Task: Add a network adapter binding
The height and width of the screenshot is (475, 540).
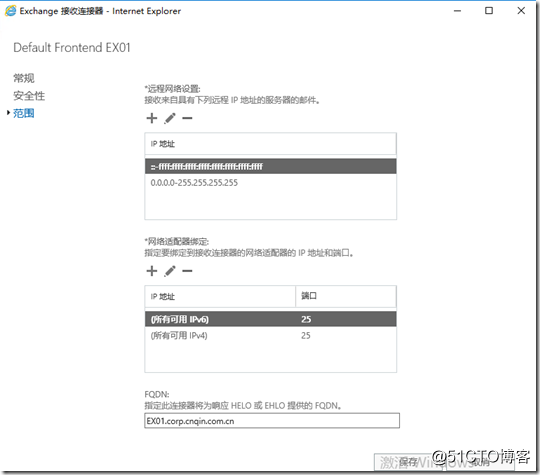Action: [152, 271]
